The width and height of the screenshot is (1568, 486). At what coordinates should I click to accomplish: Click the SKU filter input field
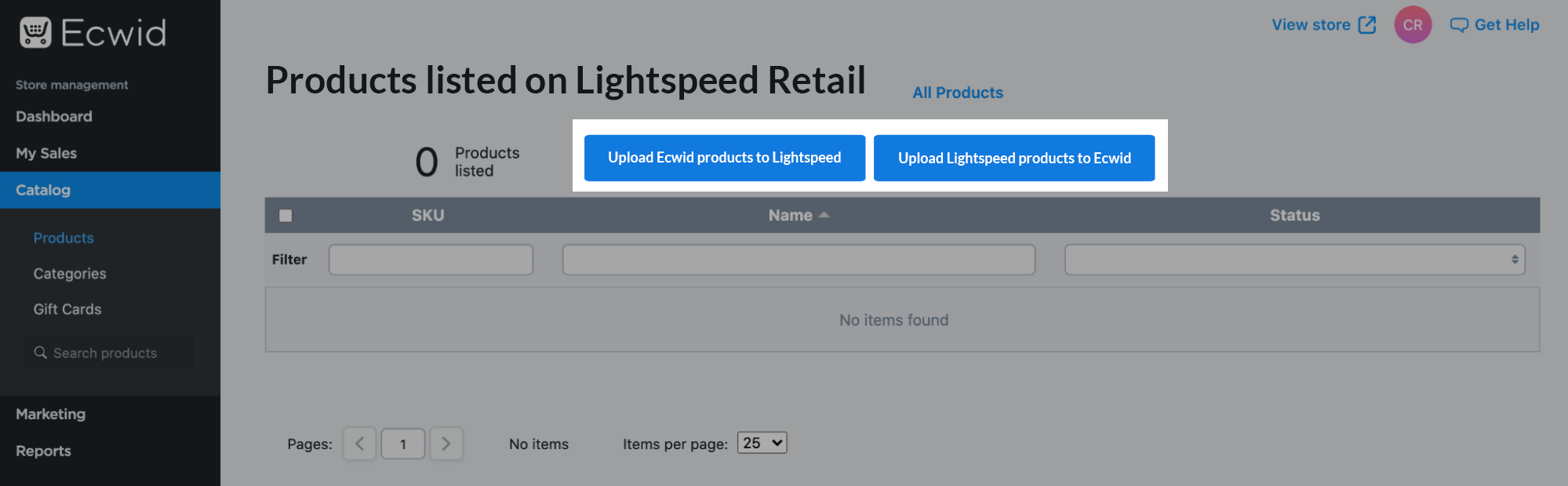(431, 260)
